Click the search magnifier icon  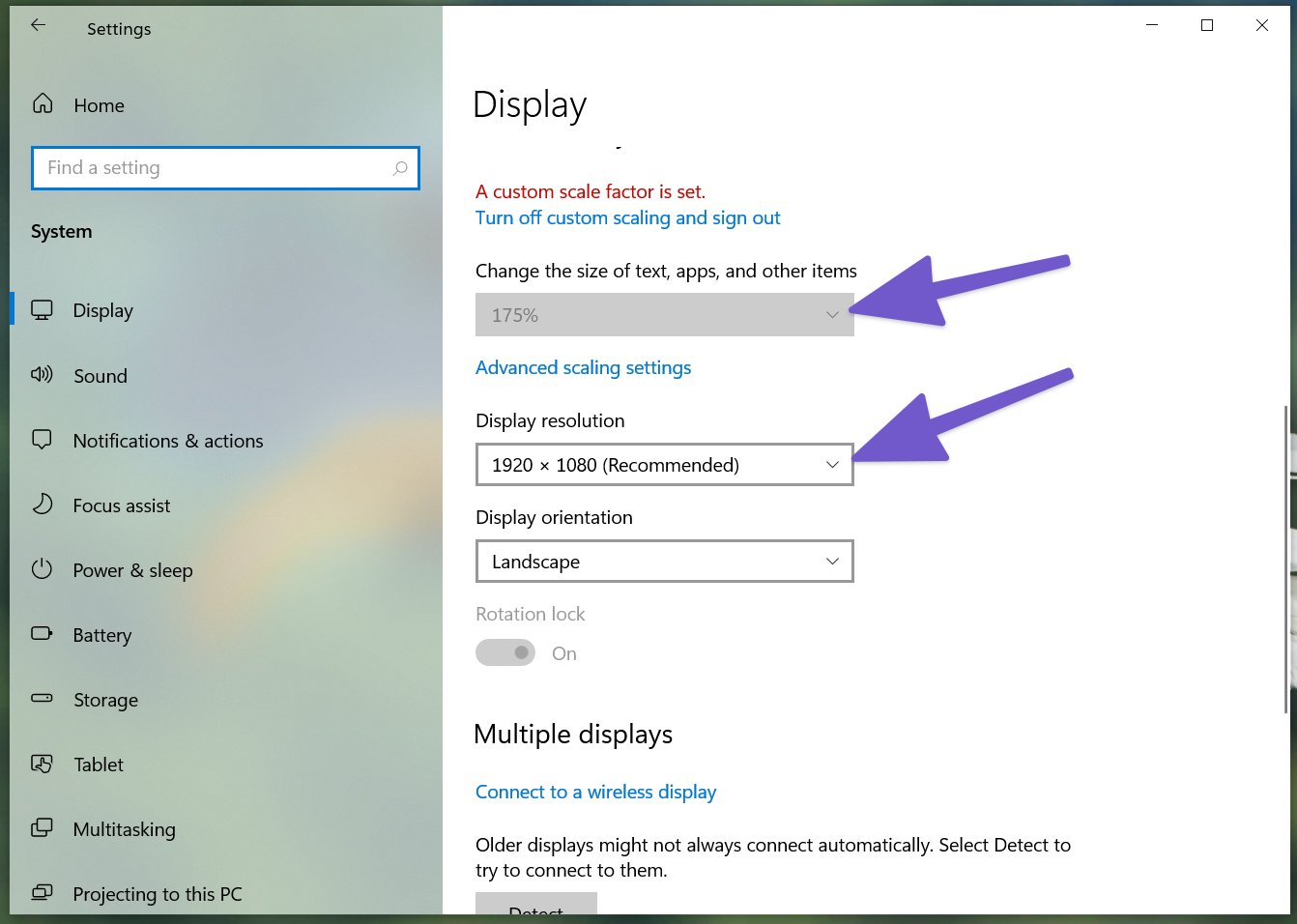[400, 168]
